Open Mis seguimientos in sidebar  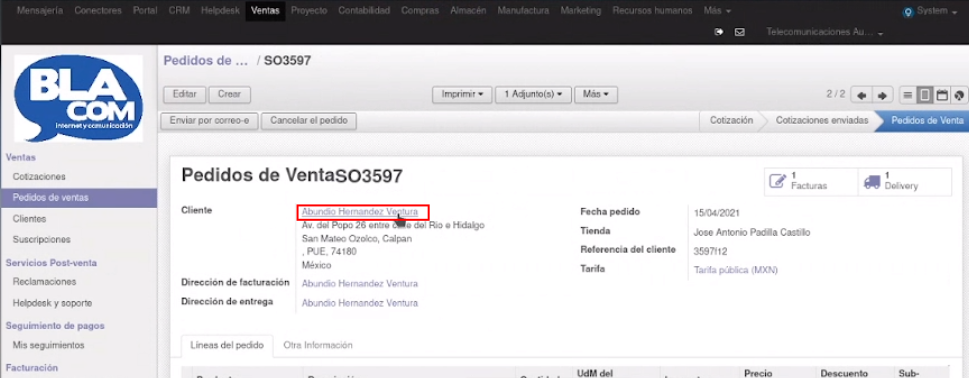pos(48,345)
